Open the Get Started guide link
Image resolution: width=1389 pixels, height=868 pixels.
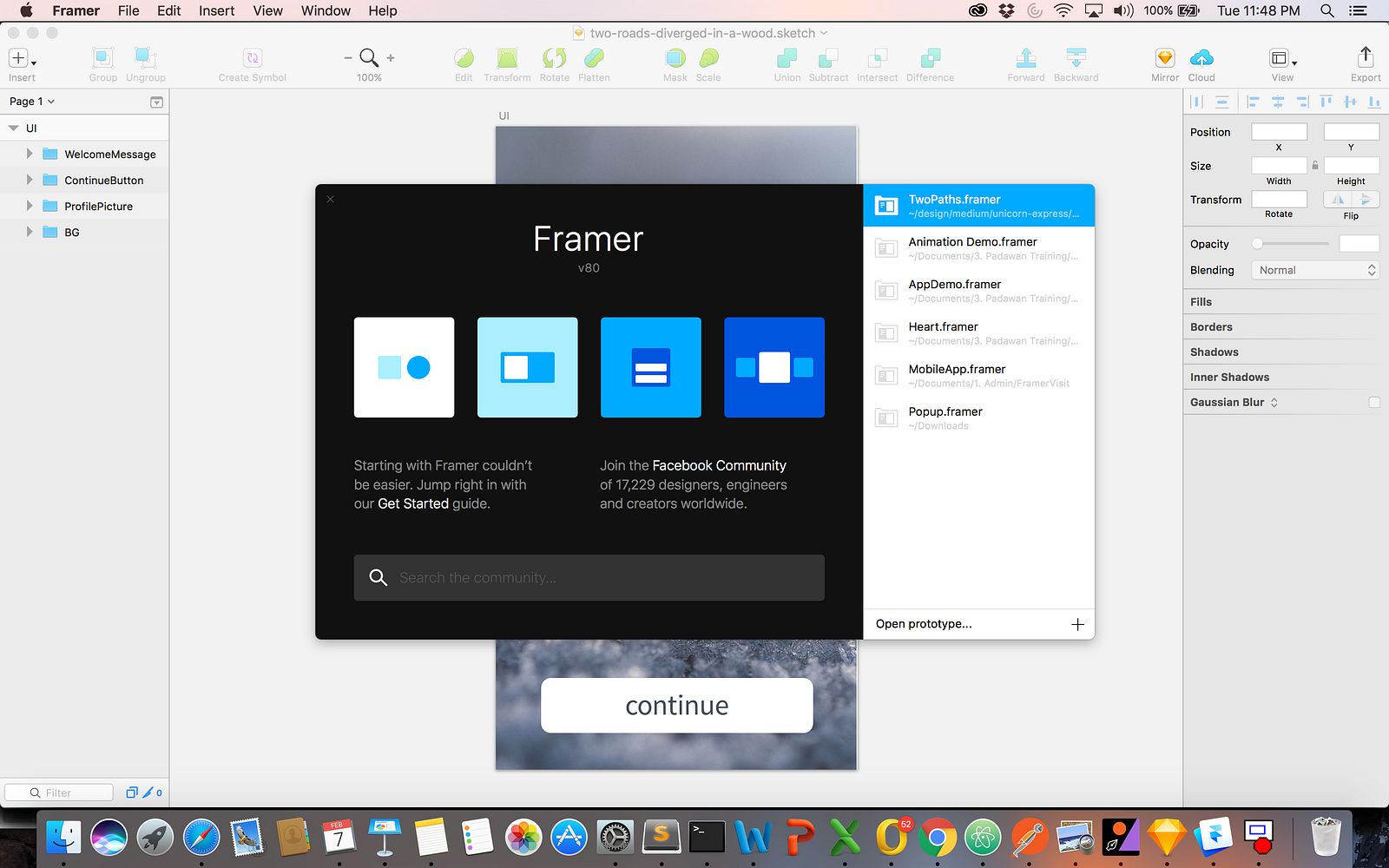click(413, 503)
